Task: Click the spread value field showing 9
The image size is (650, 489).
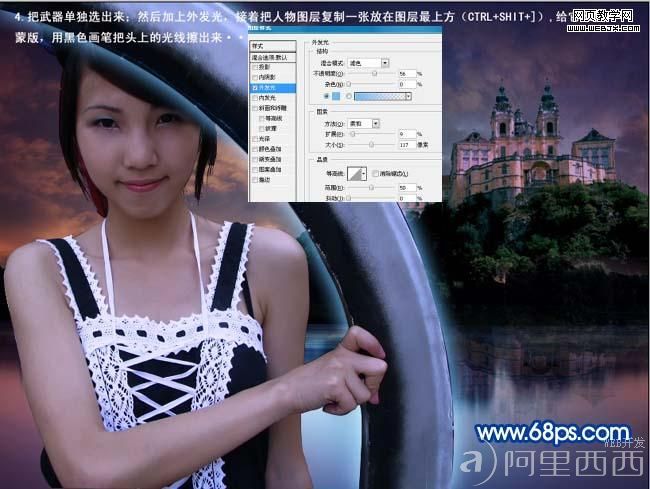Action: [407, 134]
